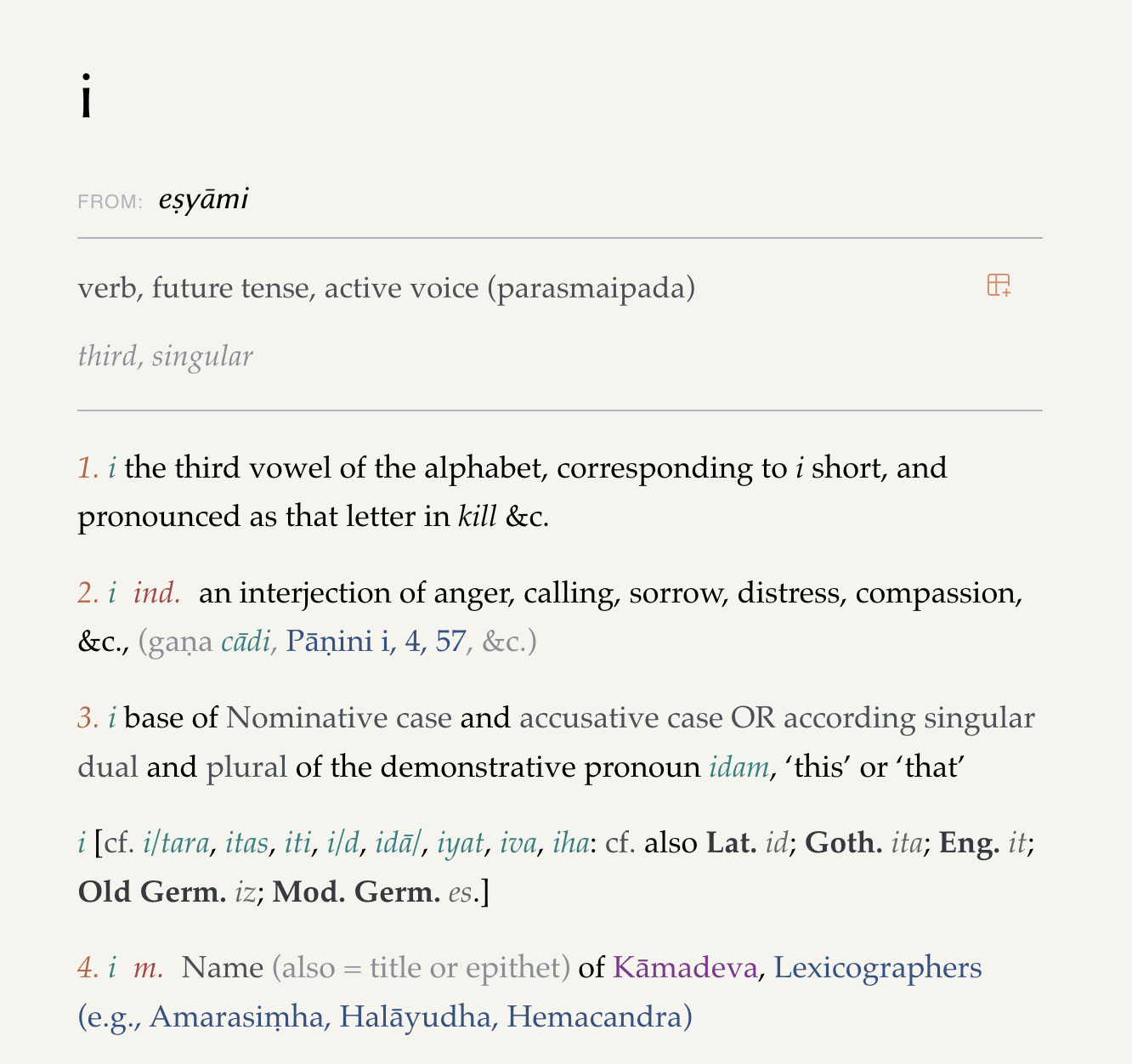Click the 'Nominative case' term

[338, 718]
